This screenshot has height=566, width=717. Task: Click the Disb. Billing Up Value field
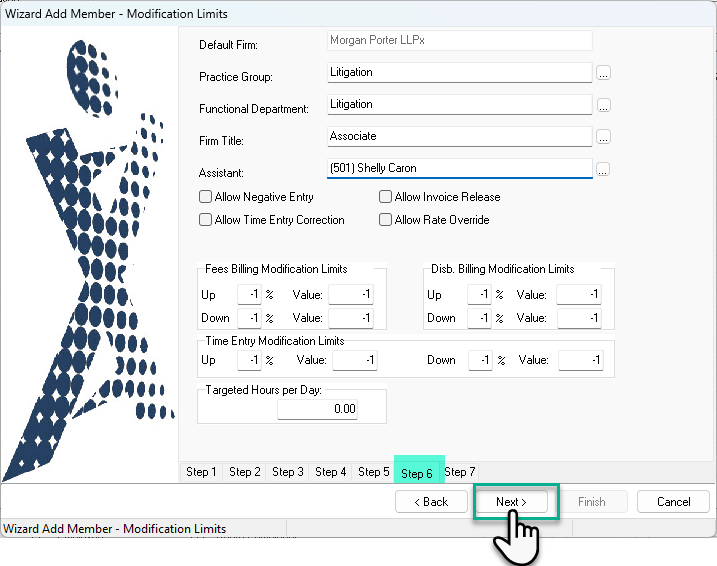coord(579,294)
